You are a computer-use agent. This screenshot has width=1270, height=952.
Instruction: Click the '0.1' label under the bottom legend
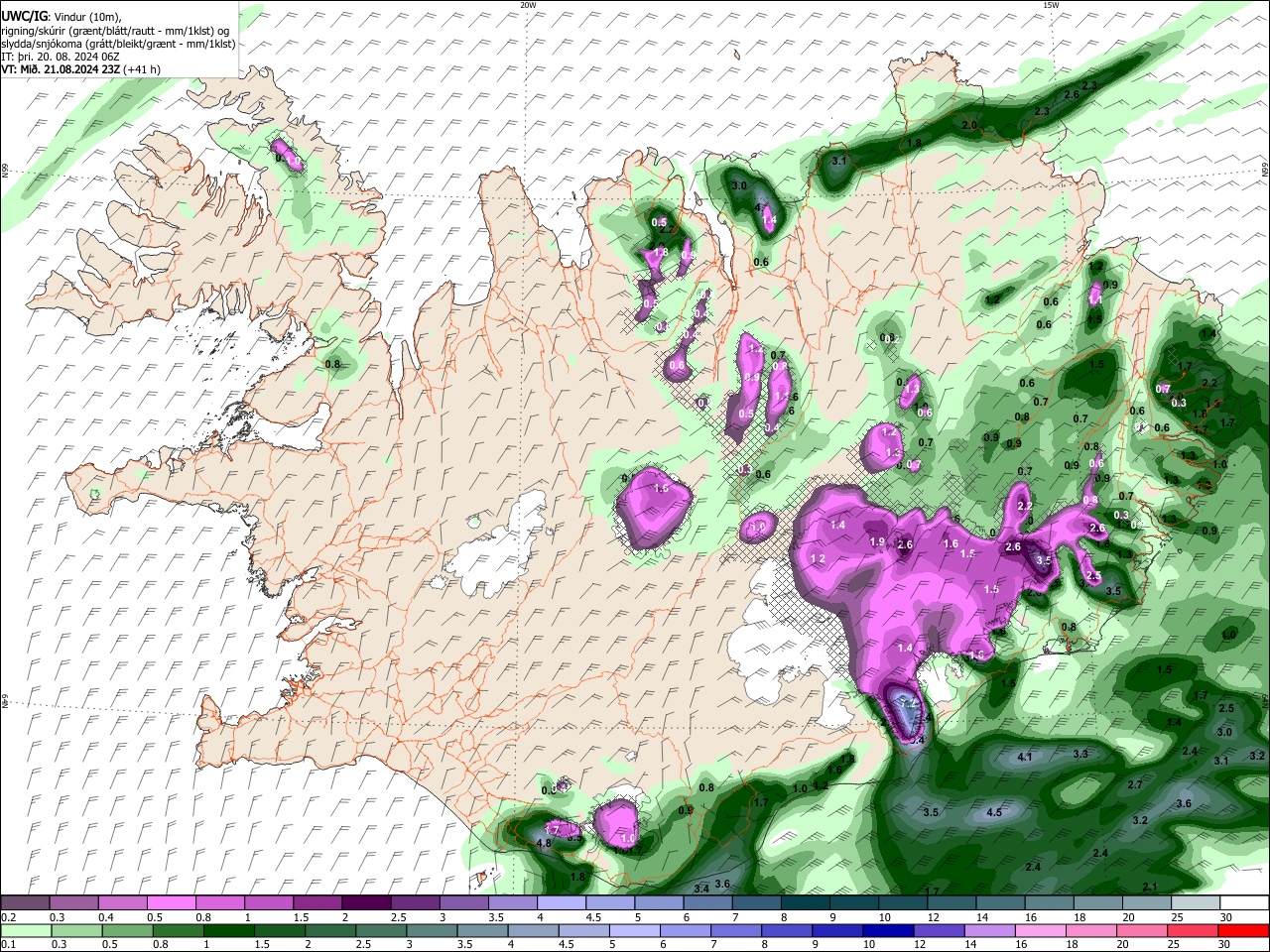click(8, 945)
